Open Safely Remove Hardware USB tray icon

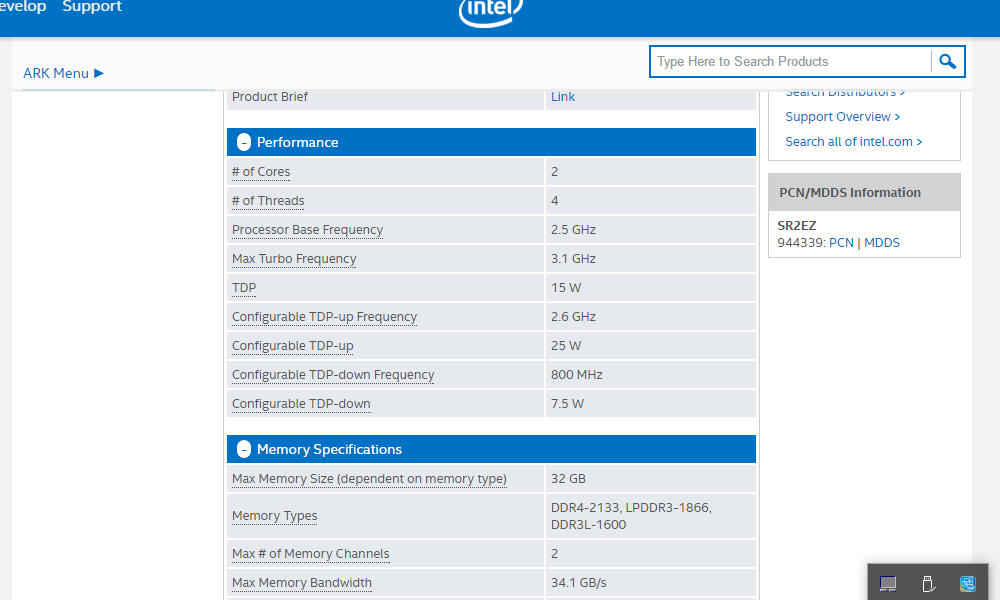click(929, 583)
